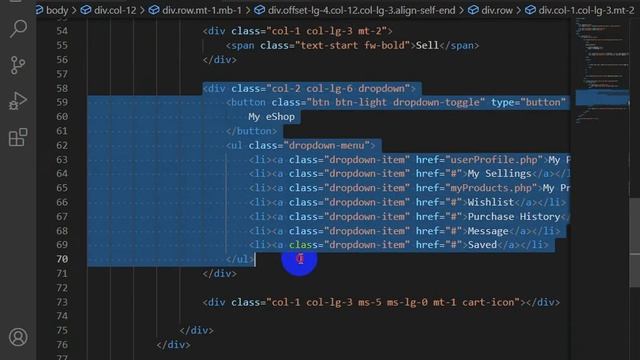
Task: Click line number 54 in gutter
Action: 62,31
